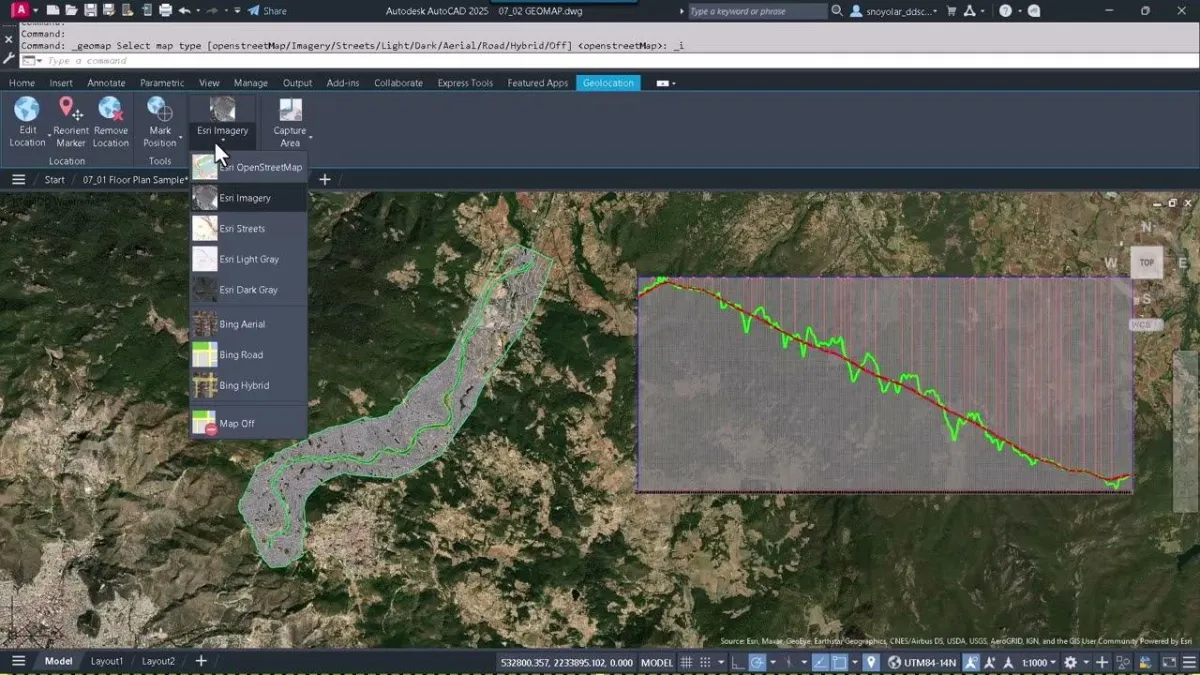Screen dimensions: 1200x675
Task: Open the UTM84-14N coordinate system selector
Action: point(922,662)
